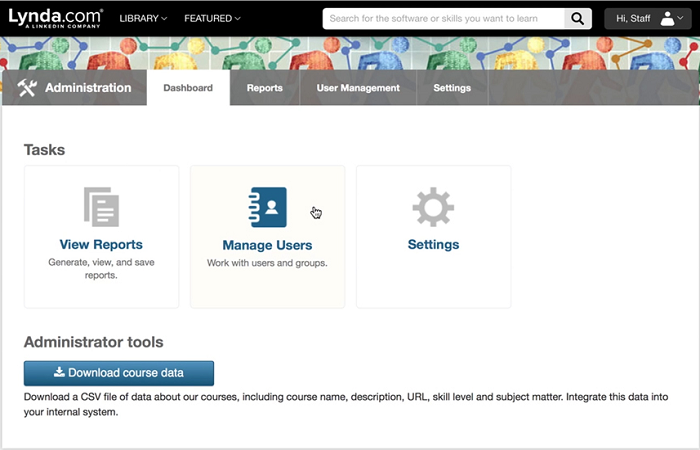Switch to the Dashboard tab

click(188, 88)
